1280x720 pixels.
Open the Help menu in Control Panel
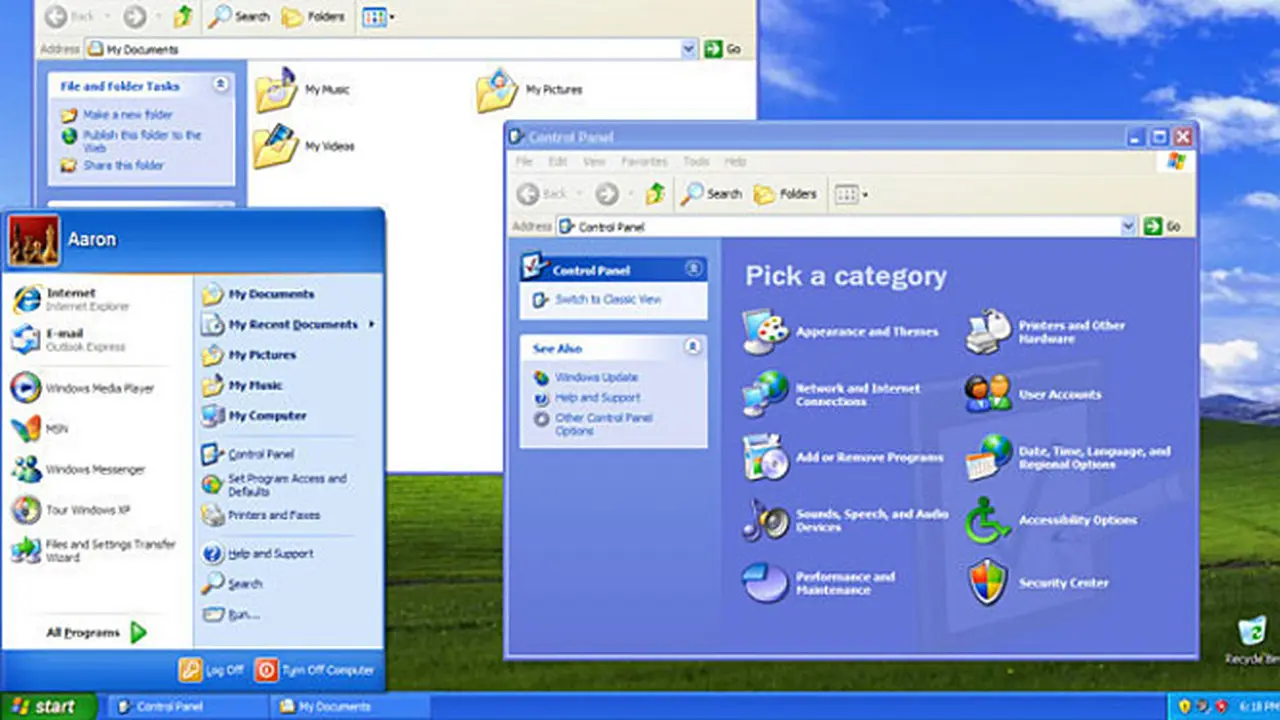point(735,161)
